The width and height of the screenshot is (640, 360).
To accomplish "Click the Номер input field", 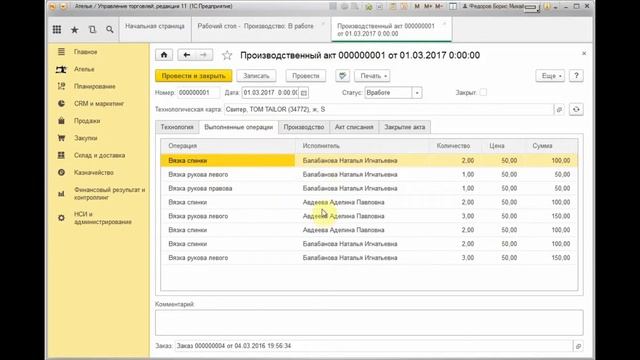I will point(198,93).
